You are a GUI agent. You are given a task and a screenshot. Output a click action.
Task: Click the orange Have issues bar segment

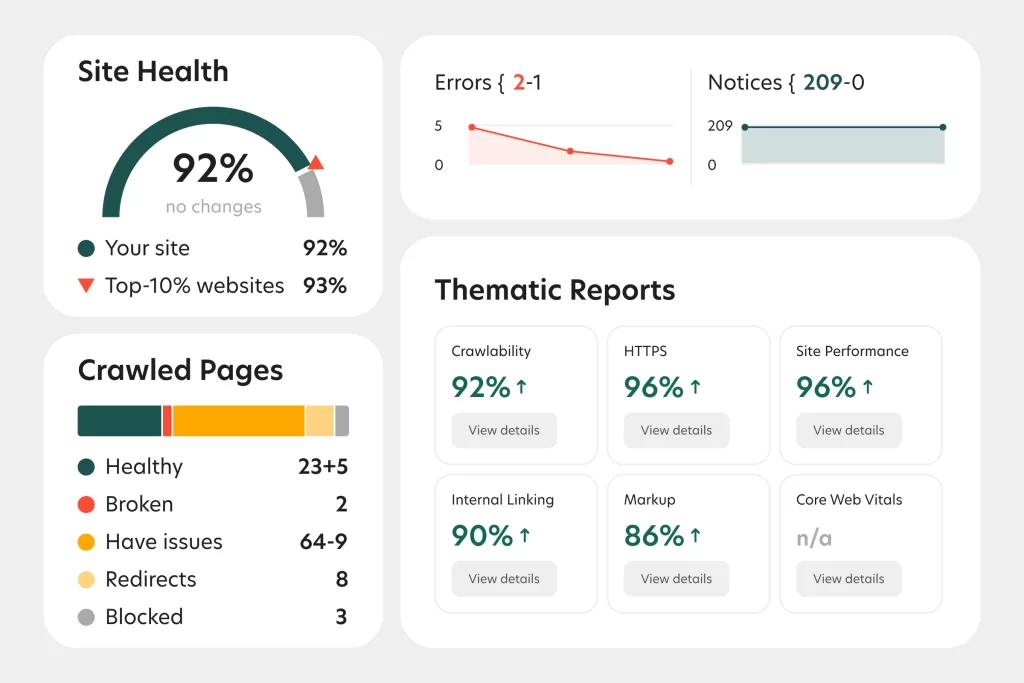238,421
